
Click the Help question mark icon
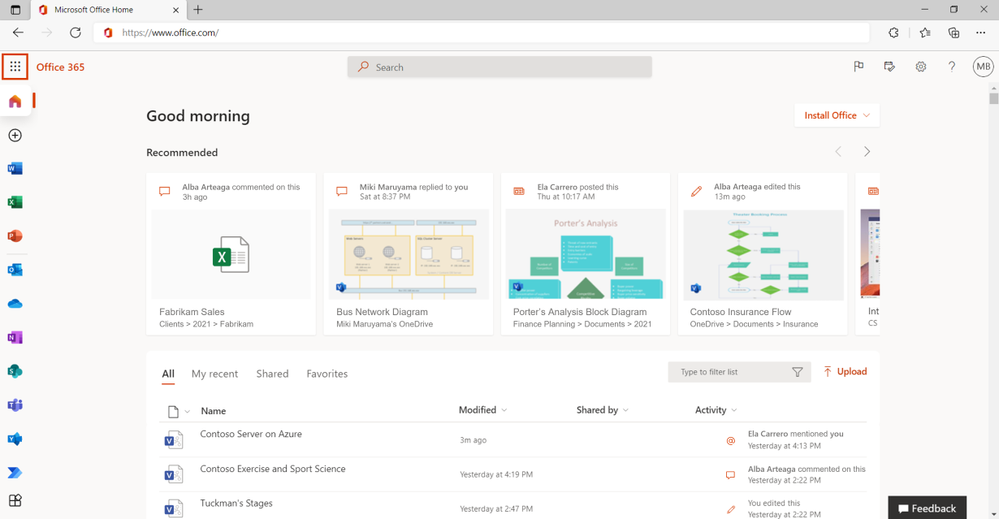point(952,66)
